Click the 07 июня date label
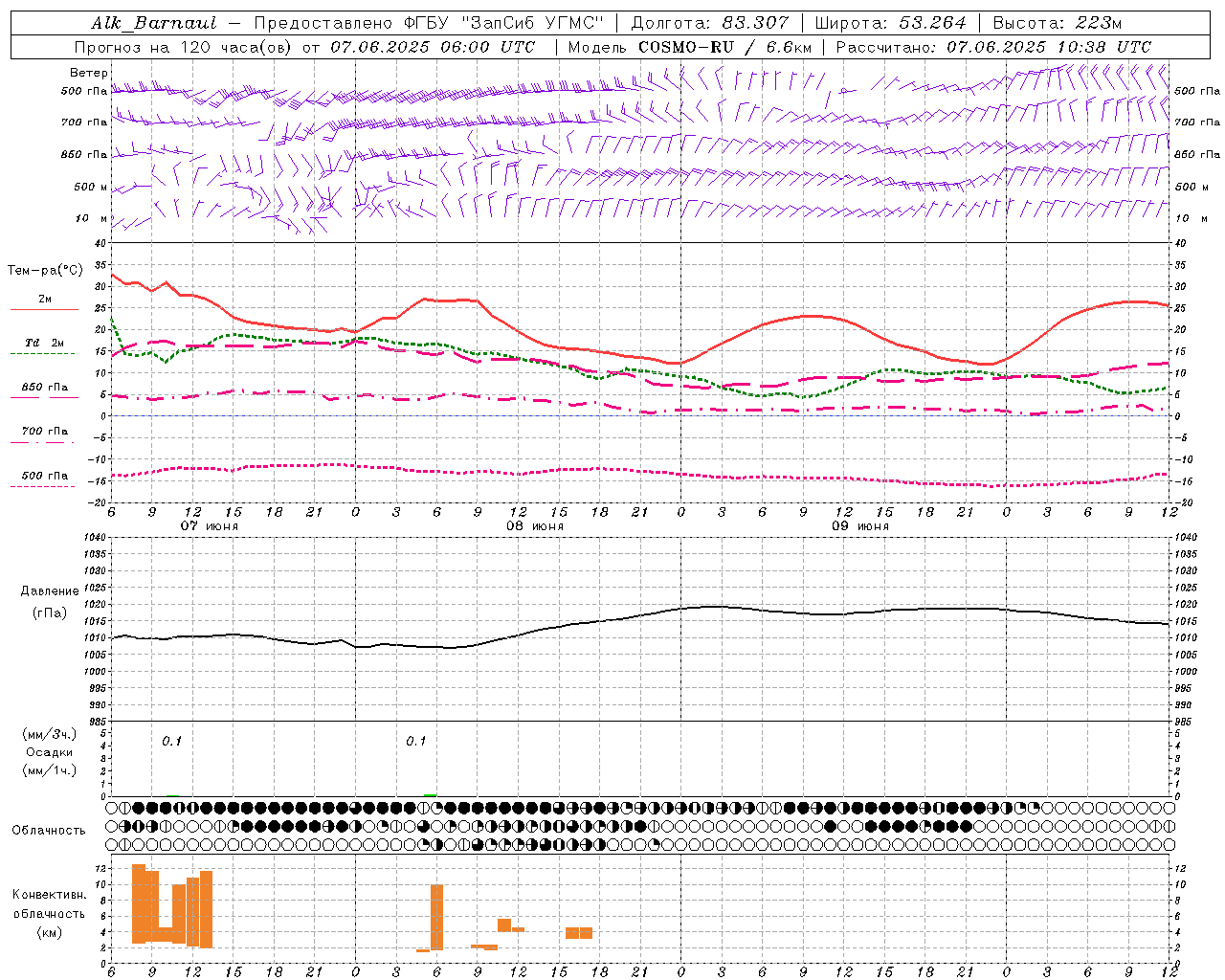 pyautogui.click(x=210, y=526)
